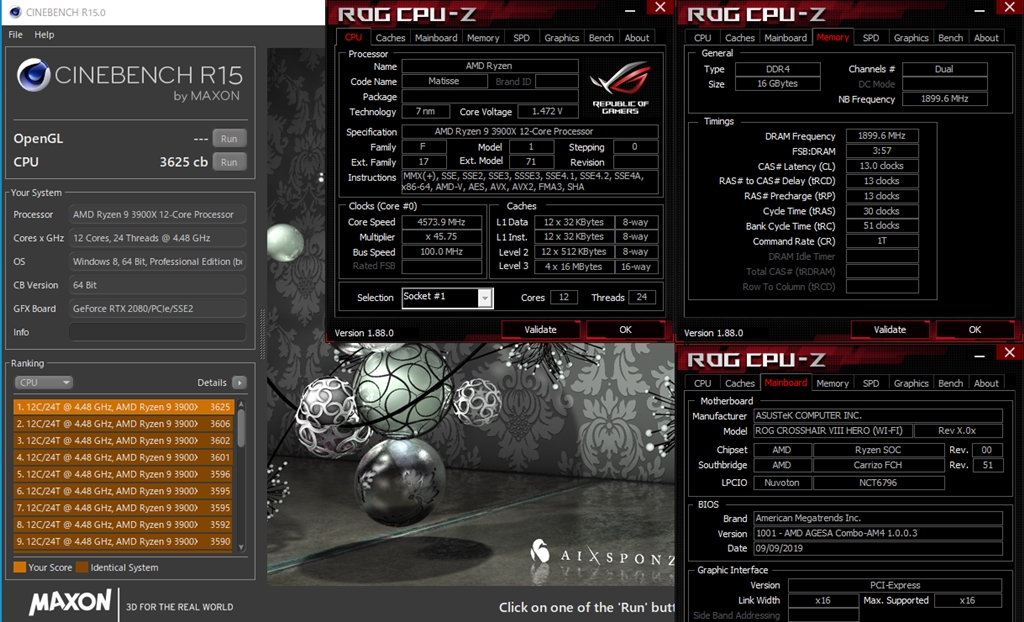Open the File menu
This screenshot has width=1024, height=622.
(15, 33)
